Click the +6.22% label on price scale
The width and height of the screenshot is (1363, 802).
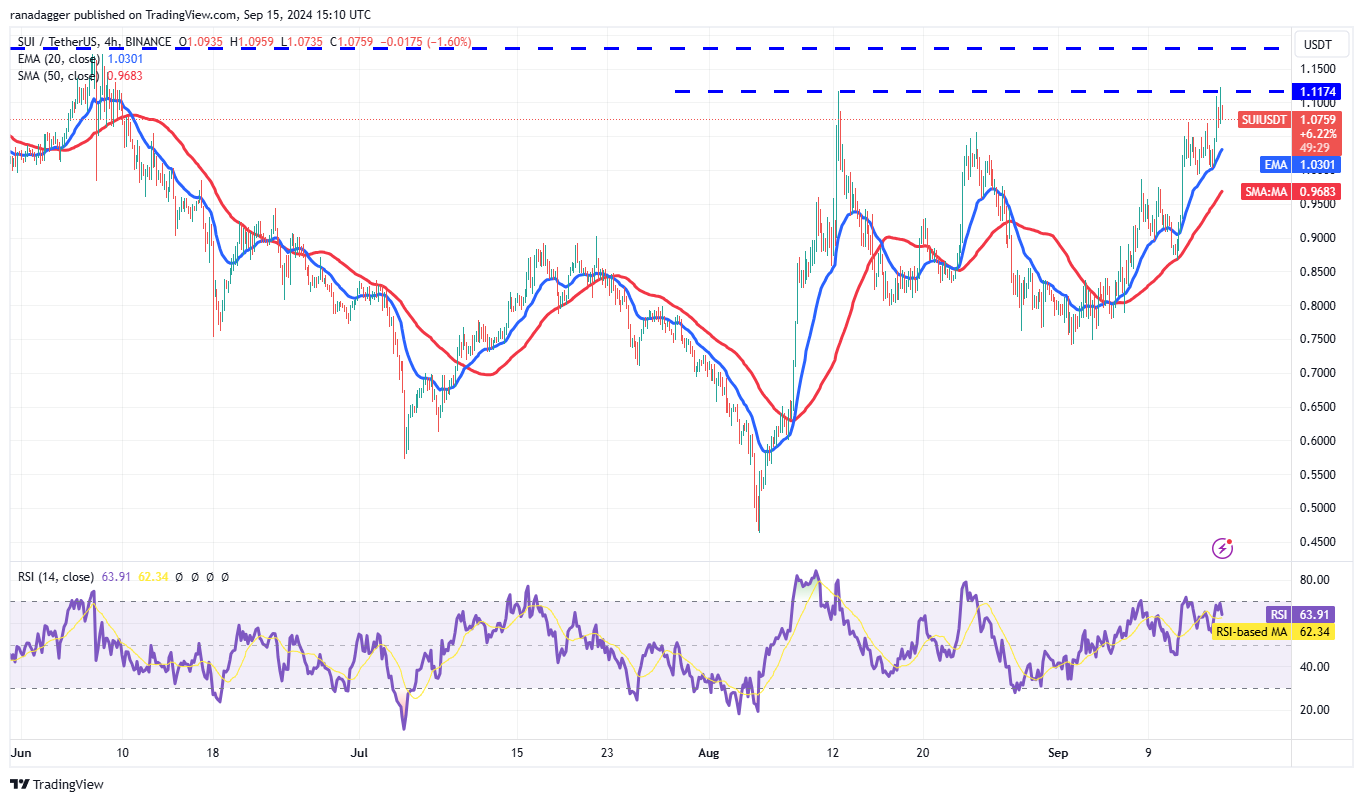point(1318,133)
